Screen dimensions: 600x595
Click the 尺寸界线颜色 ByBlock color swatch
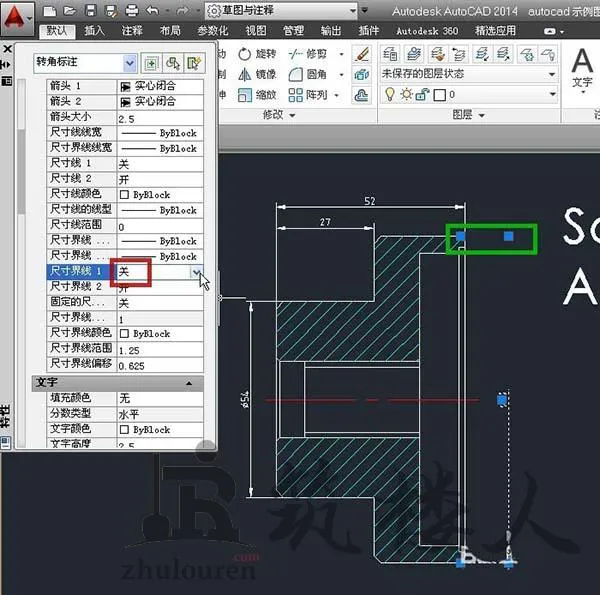124,334
